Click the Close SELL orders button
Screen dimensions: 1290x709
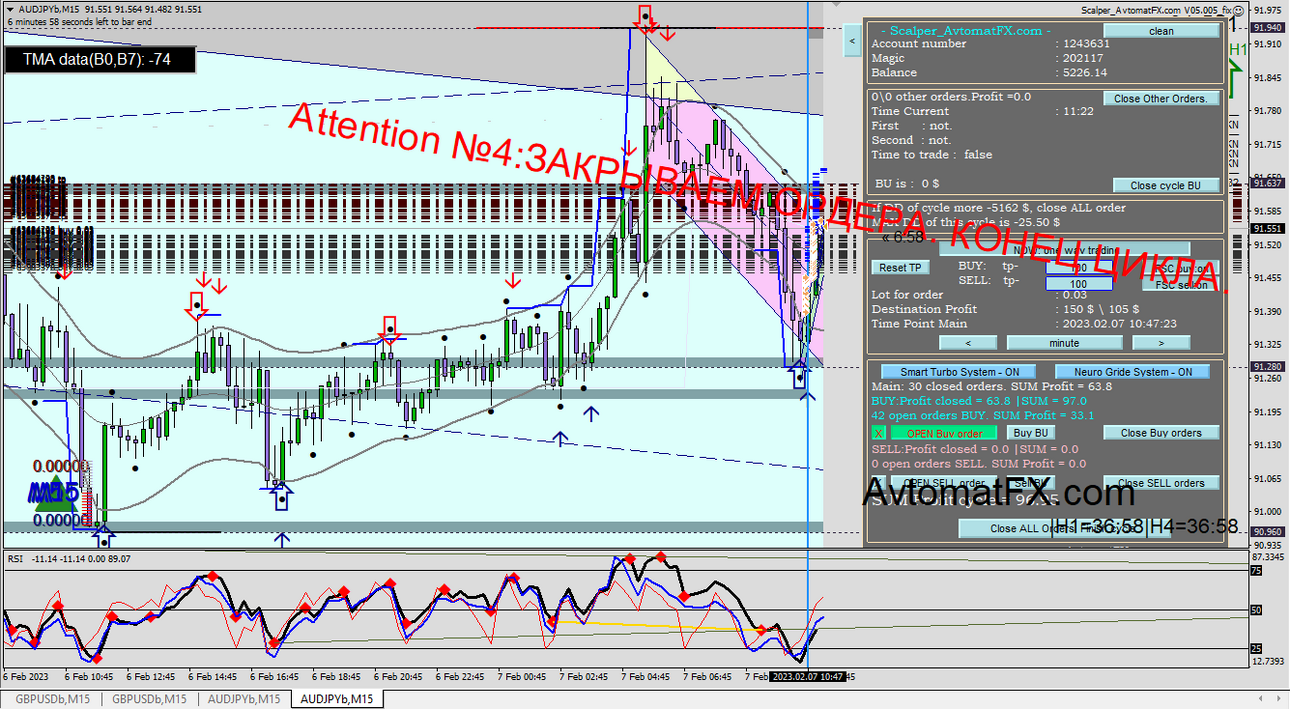[1161, 483]
